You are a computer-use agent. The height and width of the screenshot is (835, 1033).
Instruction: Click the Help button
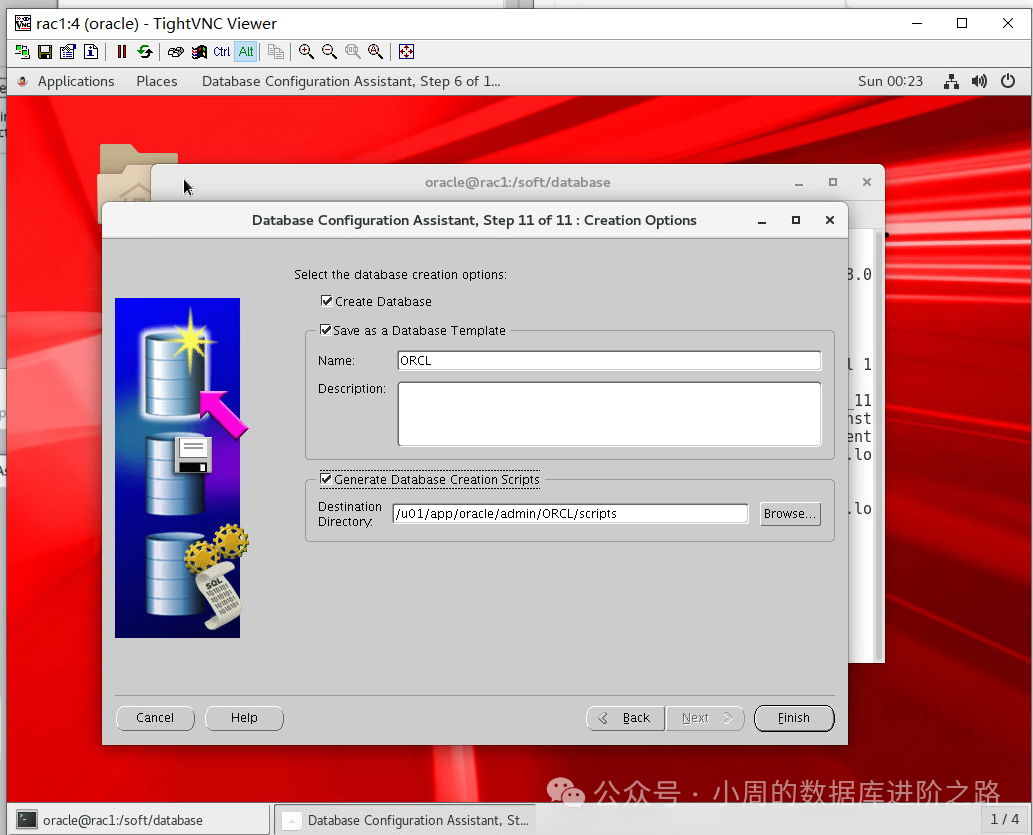[244, 718]
